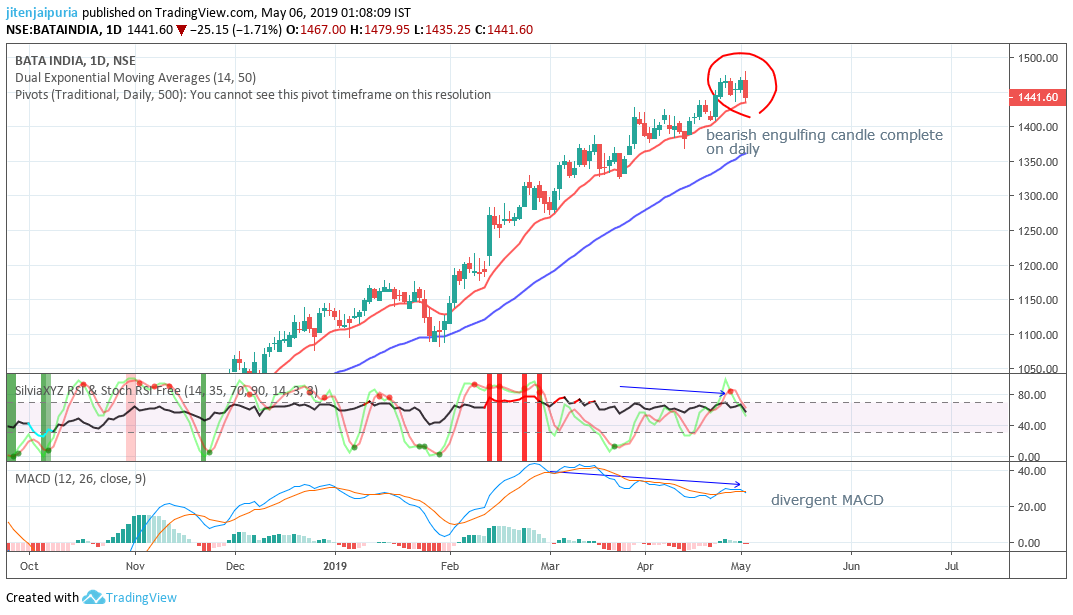The width and height of the screenshot is (1073, 615).
Task: Click the 20.00 MACD axis label
Action: click(1031, 507)
